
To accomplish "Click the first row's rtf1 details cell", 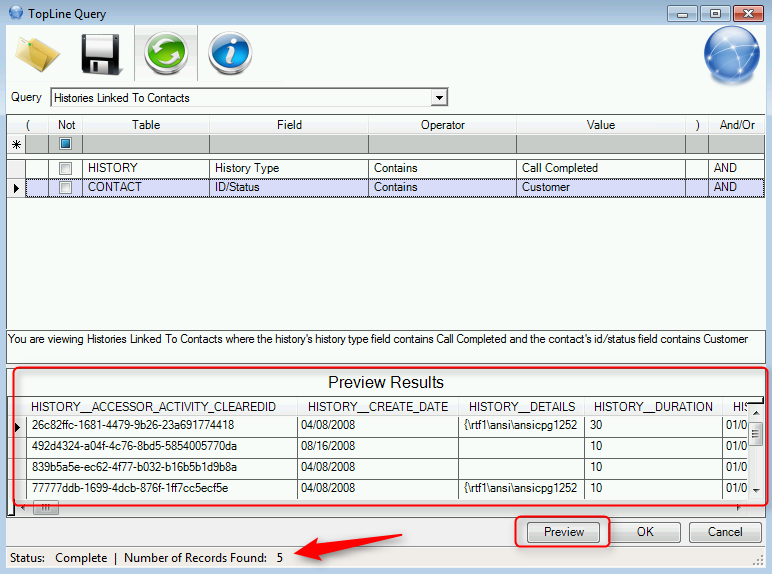I will click(521, 425).
